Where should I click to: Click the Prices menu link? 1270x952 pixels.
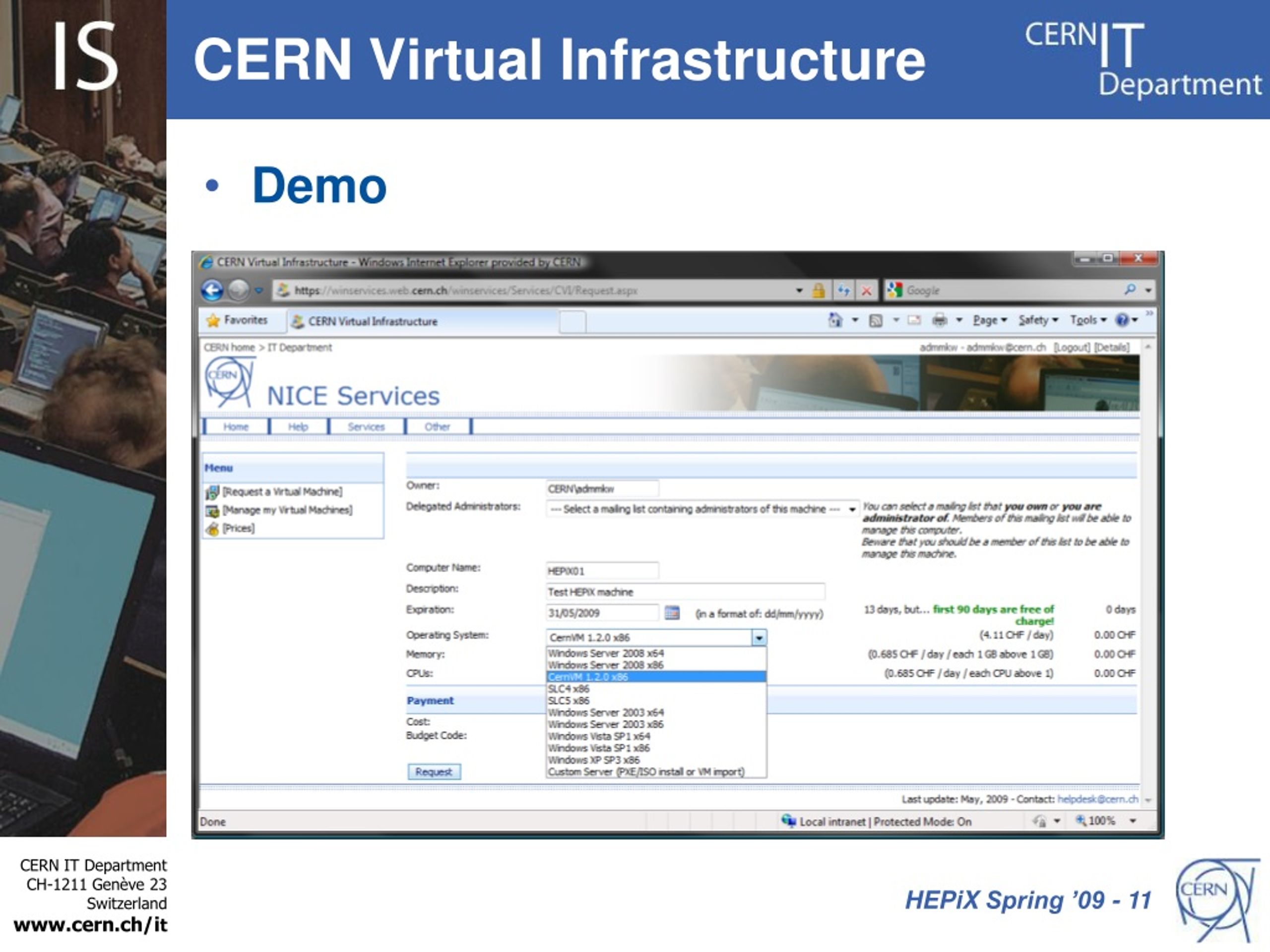pyautogui.click(x=239, y=528)
